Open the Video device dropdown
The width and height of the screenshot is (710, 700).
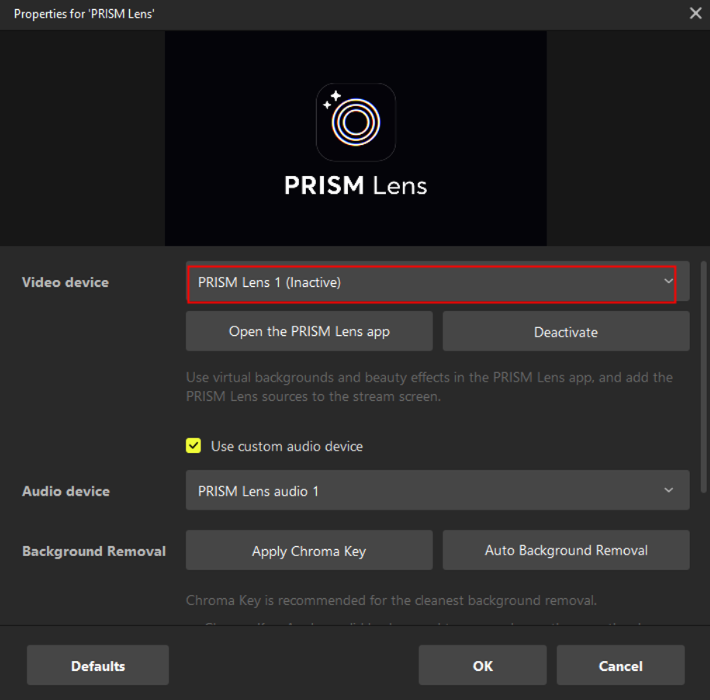click(x=430, y=283)
